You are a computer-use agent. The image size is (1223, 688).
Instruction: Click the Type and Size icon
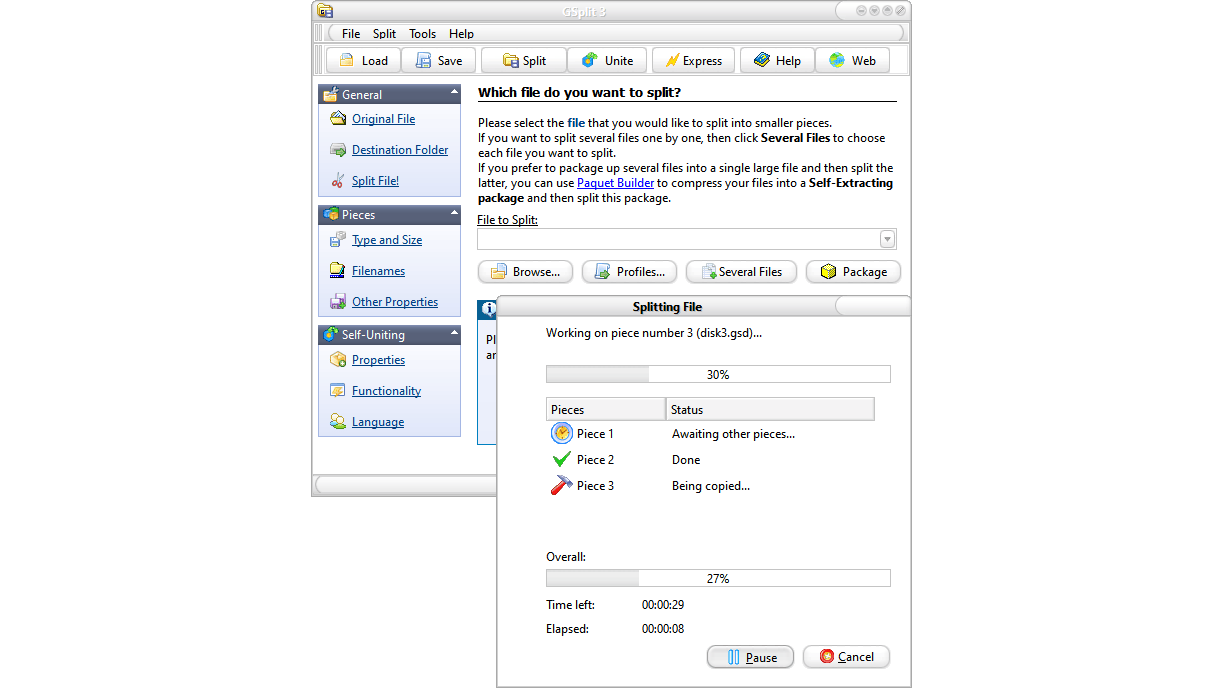point(338,240)
